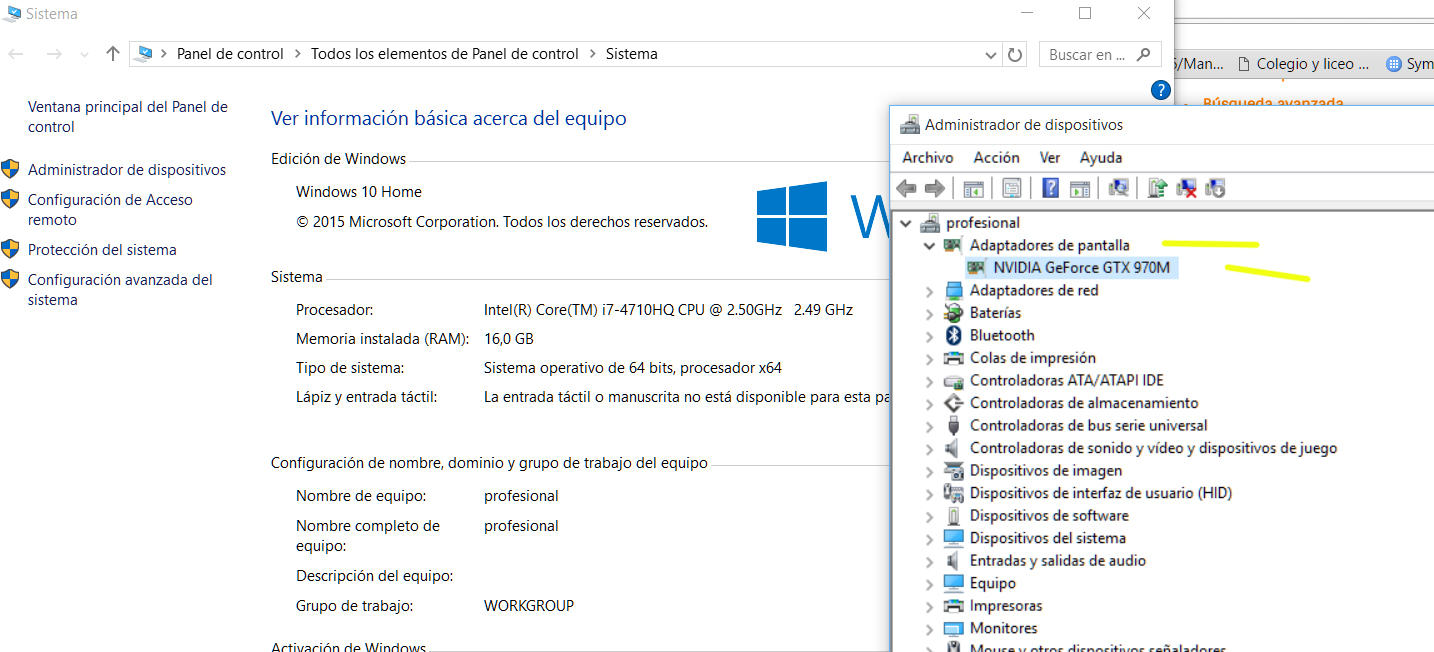Select the Monitores category icon
Viewport: 1434px width, 652px height.
(954, 629)
